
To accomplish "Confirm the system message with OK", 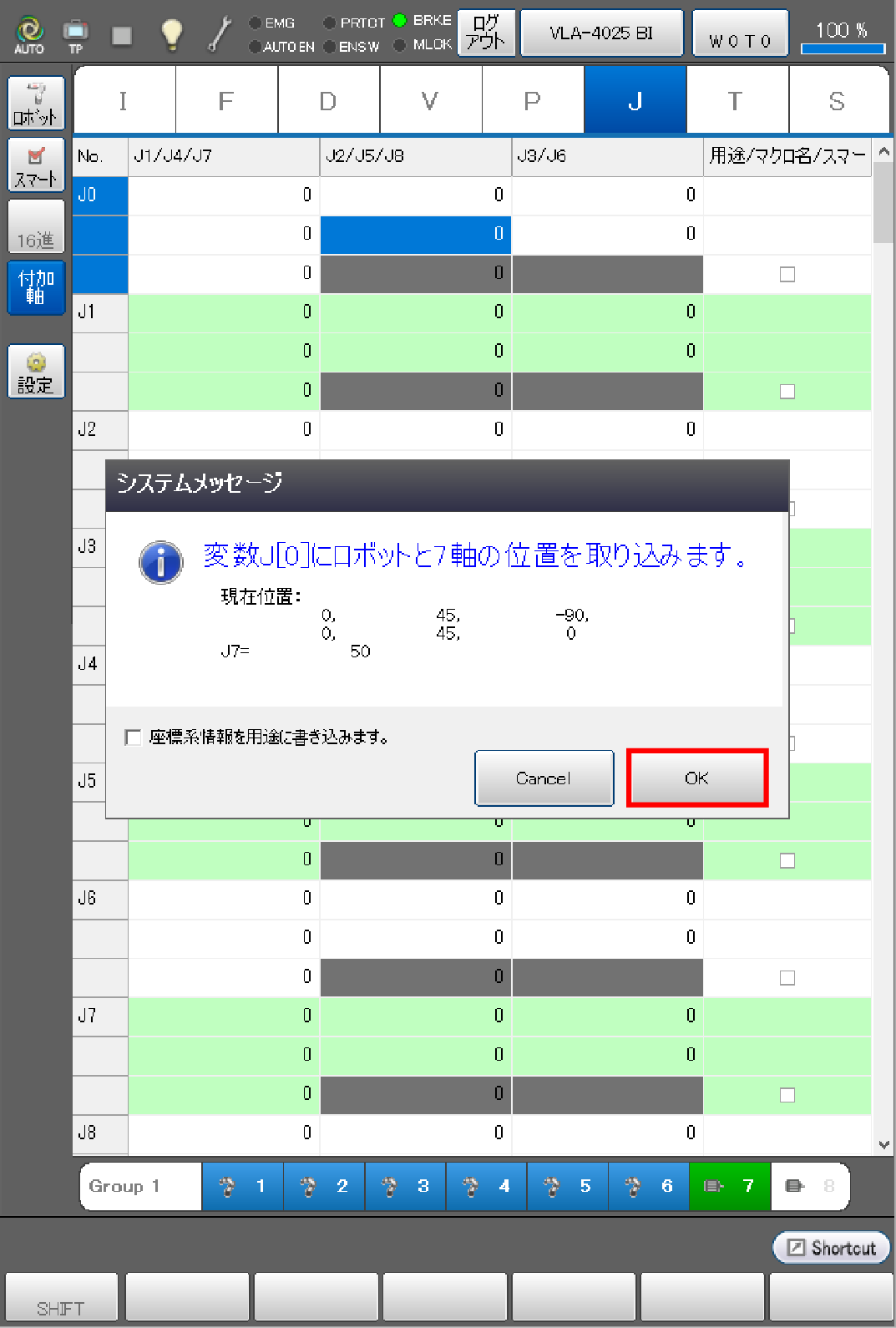I will (x=696, y=778).
